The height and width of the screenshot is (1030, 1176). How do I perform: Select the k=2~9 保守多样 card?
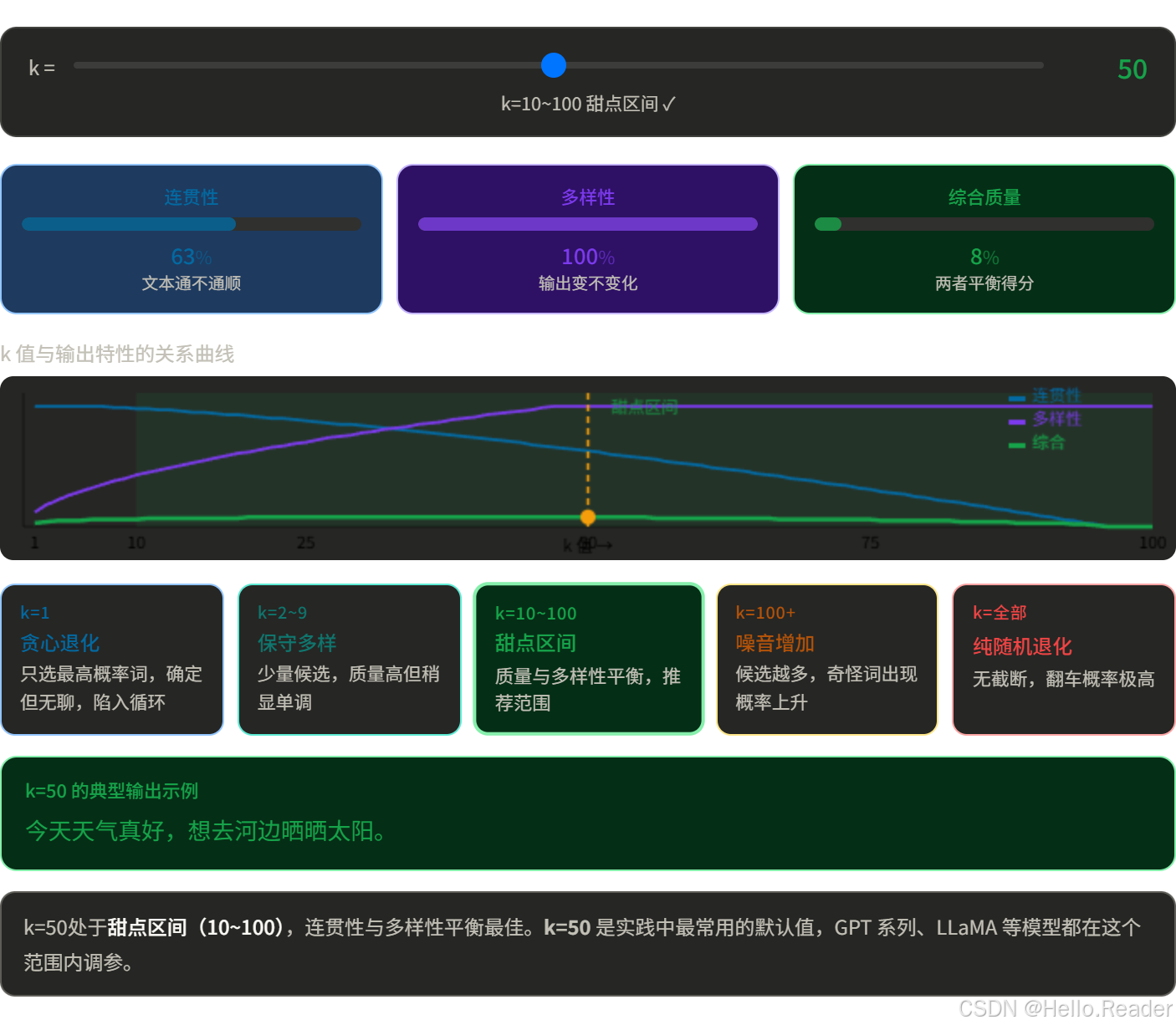coord(350,660)
